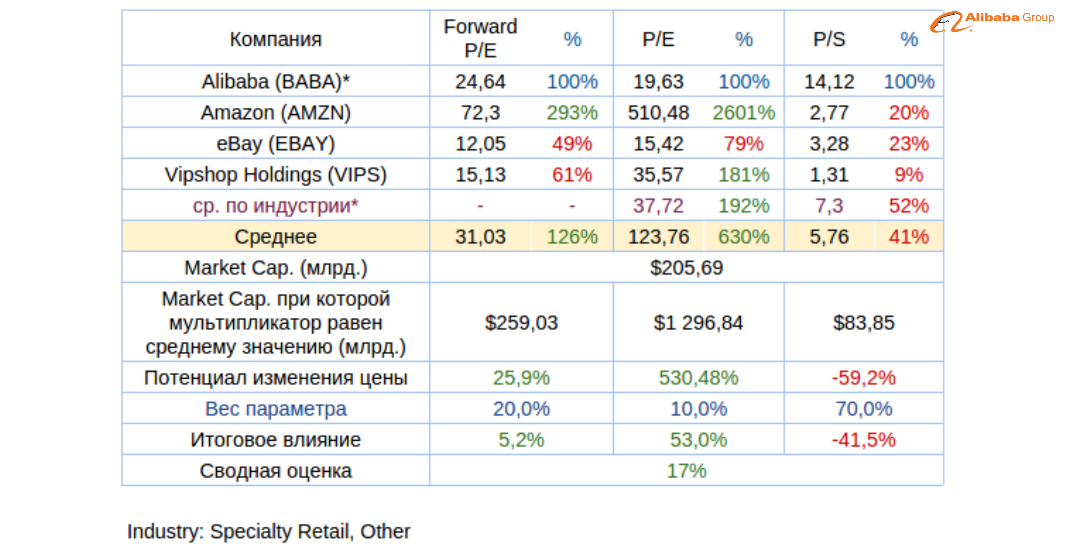This screenshot has height=553, width=1065.
Task: Click the Amazon P/E value 510,48
Action: click(658, 113)
